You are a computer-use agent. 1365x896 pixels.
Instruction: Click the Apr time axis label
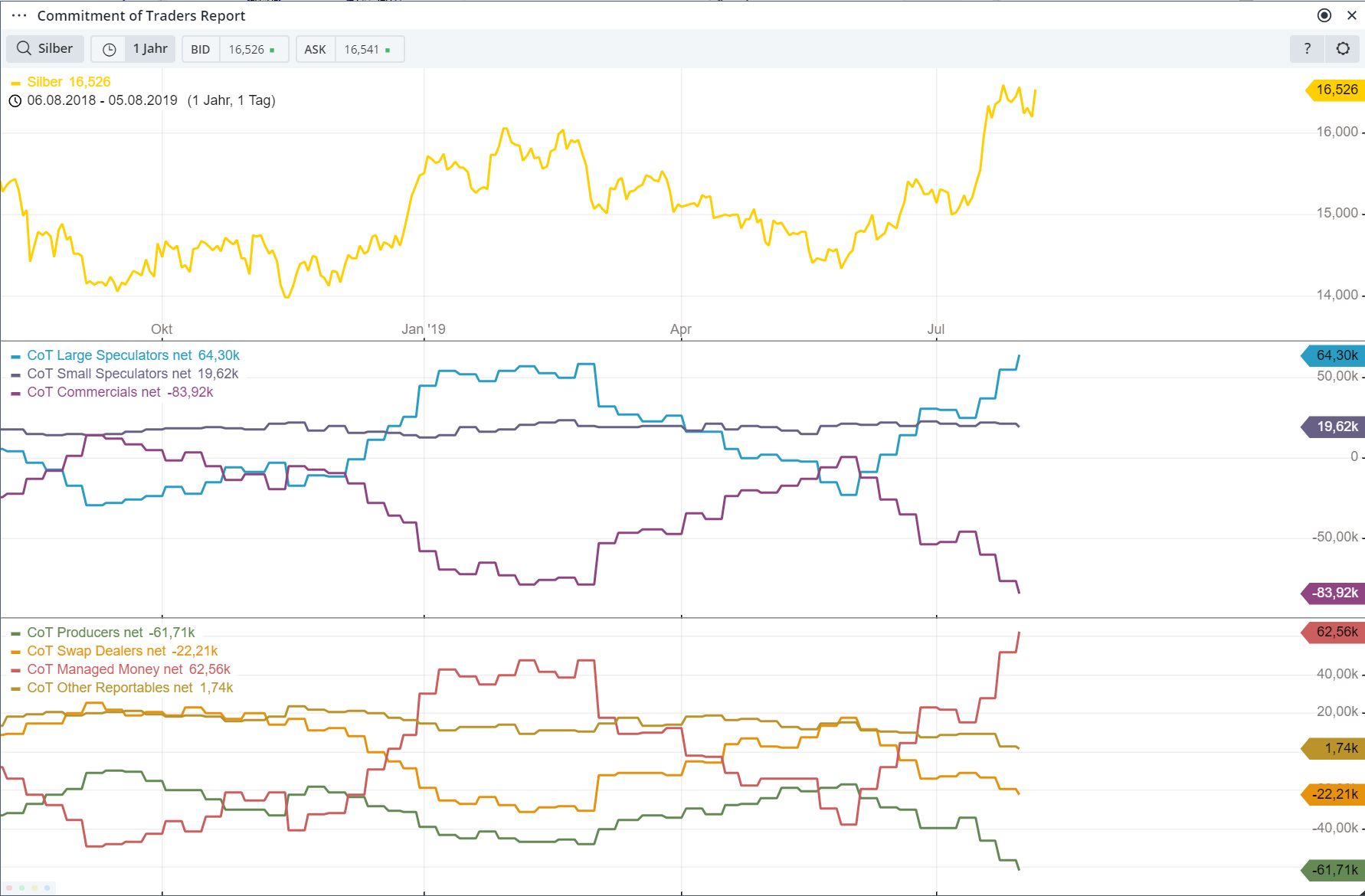click(x=681, y=329)
